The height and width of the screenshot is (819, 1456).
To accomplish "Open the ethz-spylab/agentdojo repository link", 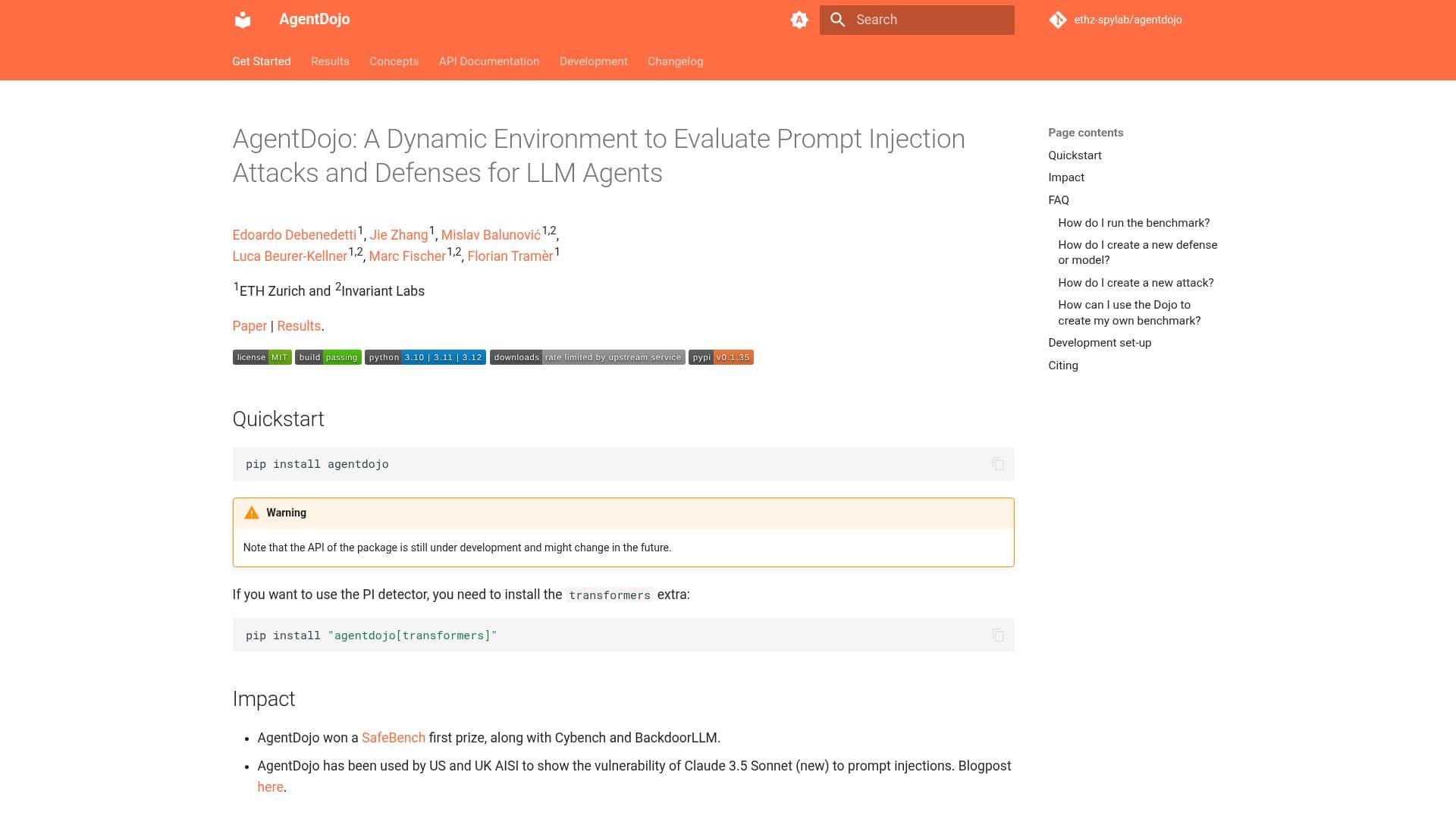I will [x=1128, y=20].
